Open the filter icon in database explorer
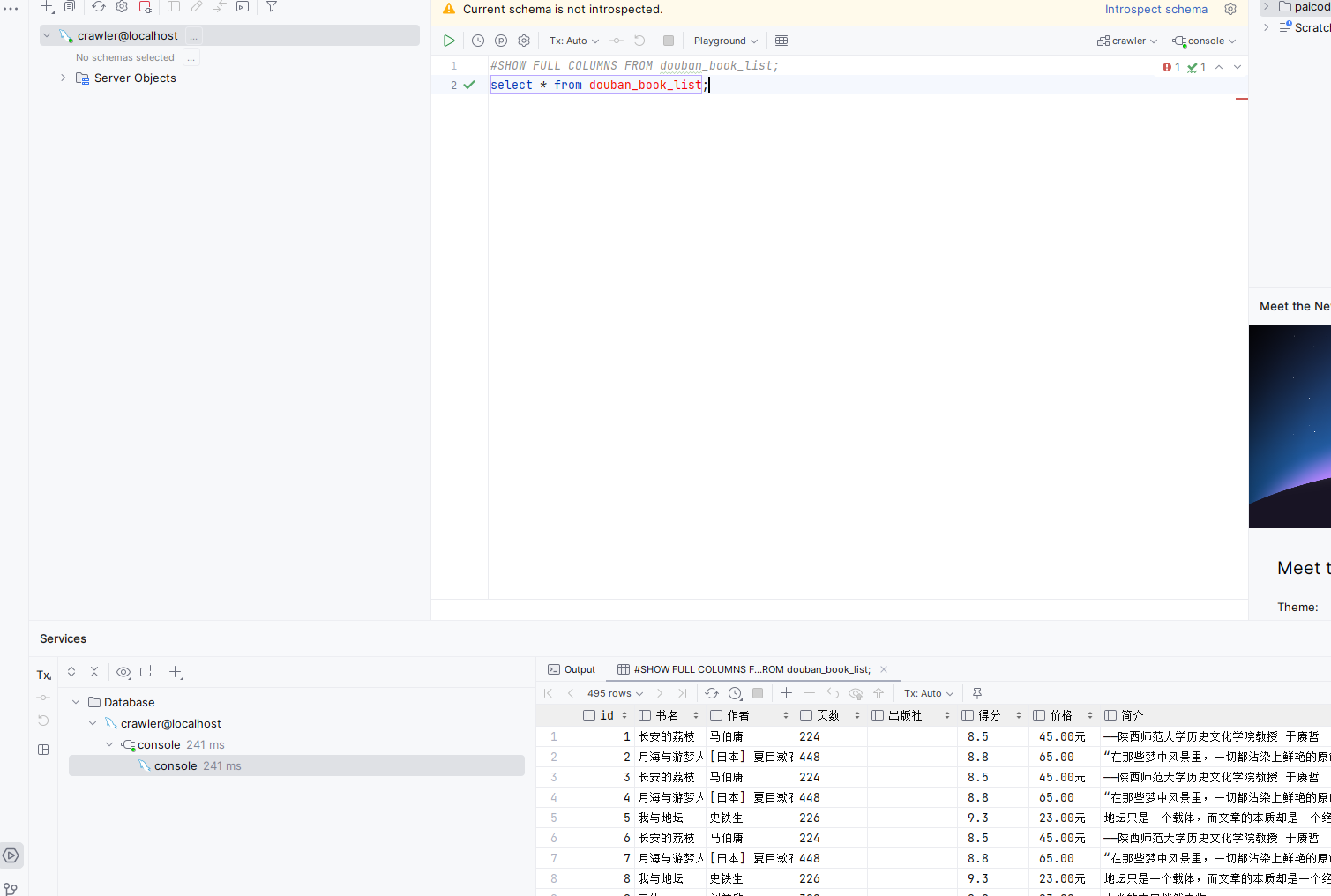The image size is (1331, 896). tap(272, 6)
